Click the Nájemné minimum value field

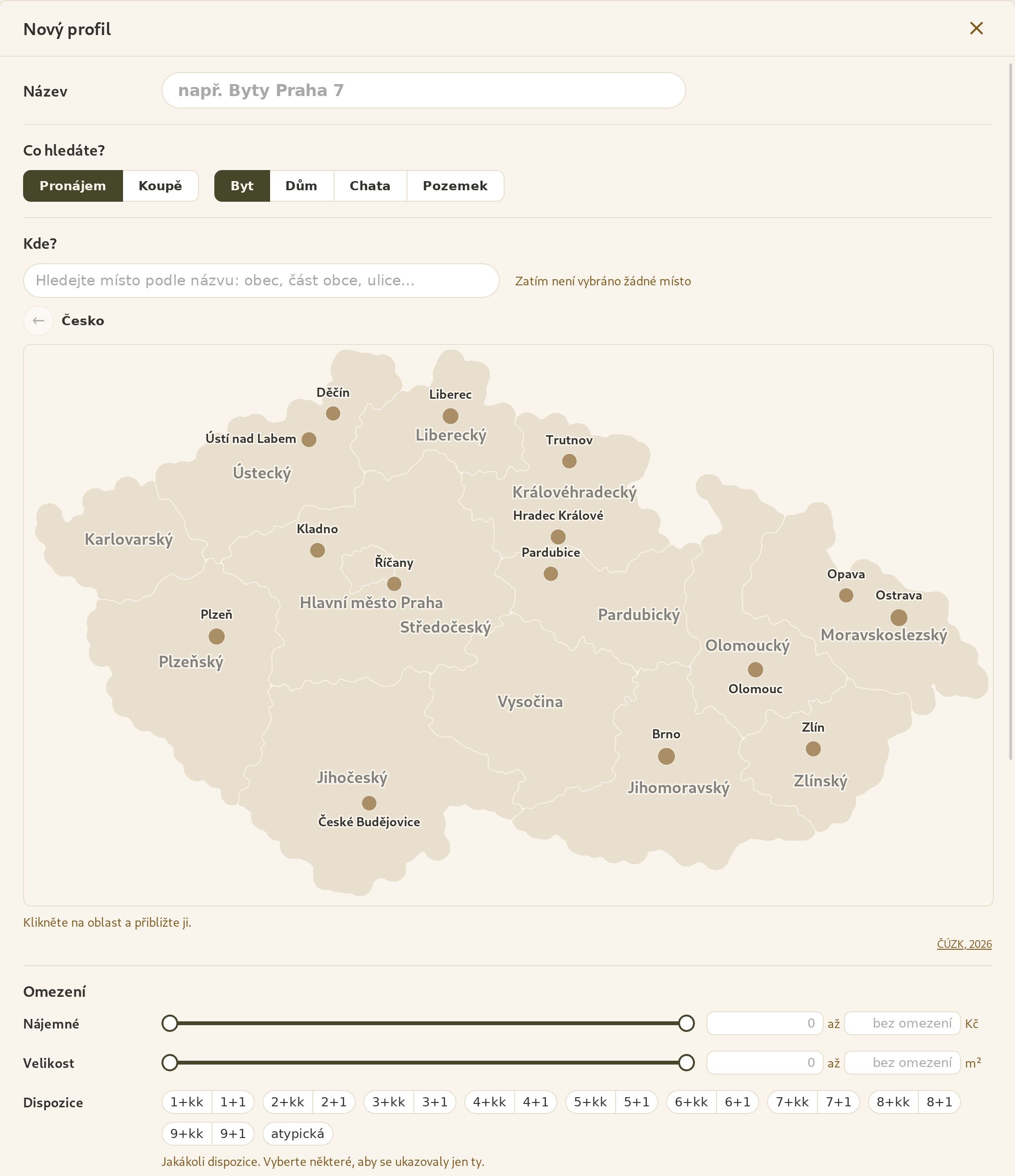click(765, 1023)
